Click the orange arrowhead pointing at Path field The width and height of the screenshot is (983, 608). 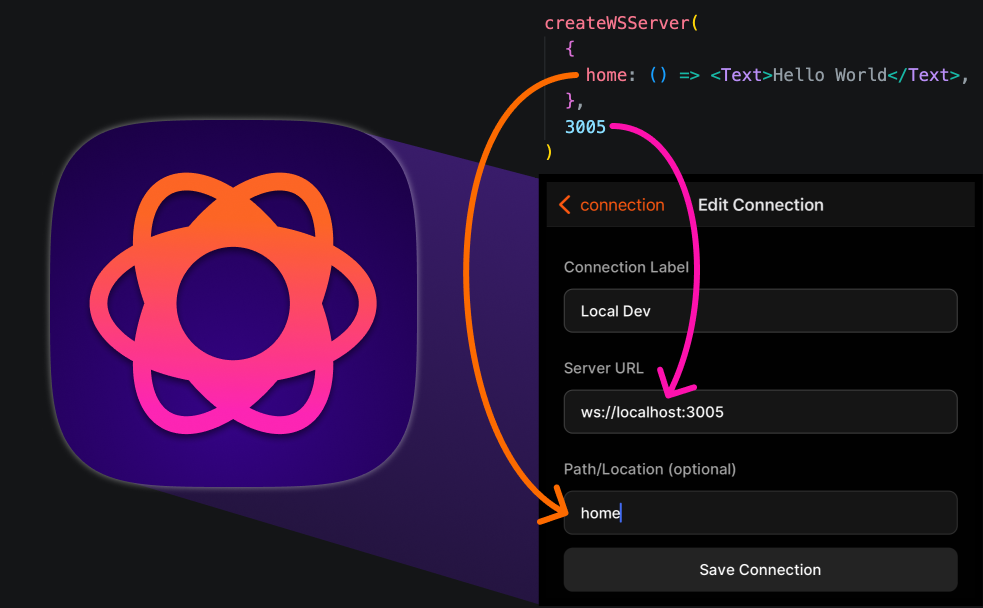551,511
